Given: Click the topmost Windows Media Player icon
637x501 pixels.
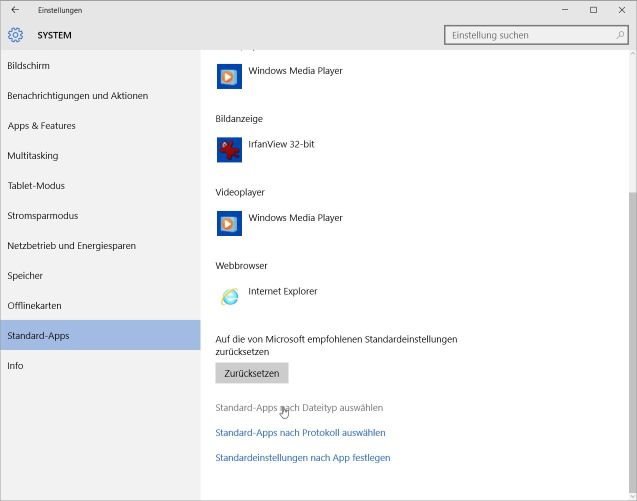Looking at the screenshot, I should pyautogui.click(x=229, y=76).
